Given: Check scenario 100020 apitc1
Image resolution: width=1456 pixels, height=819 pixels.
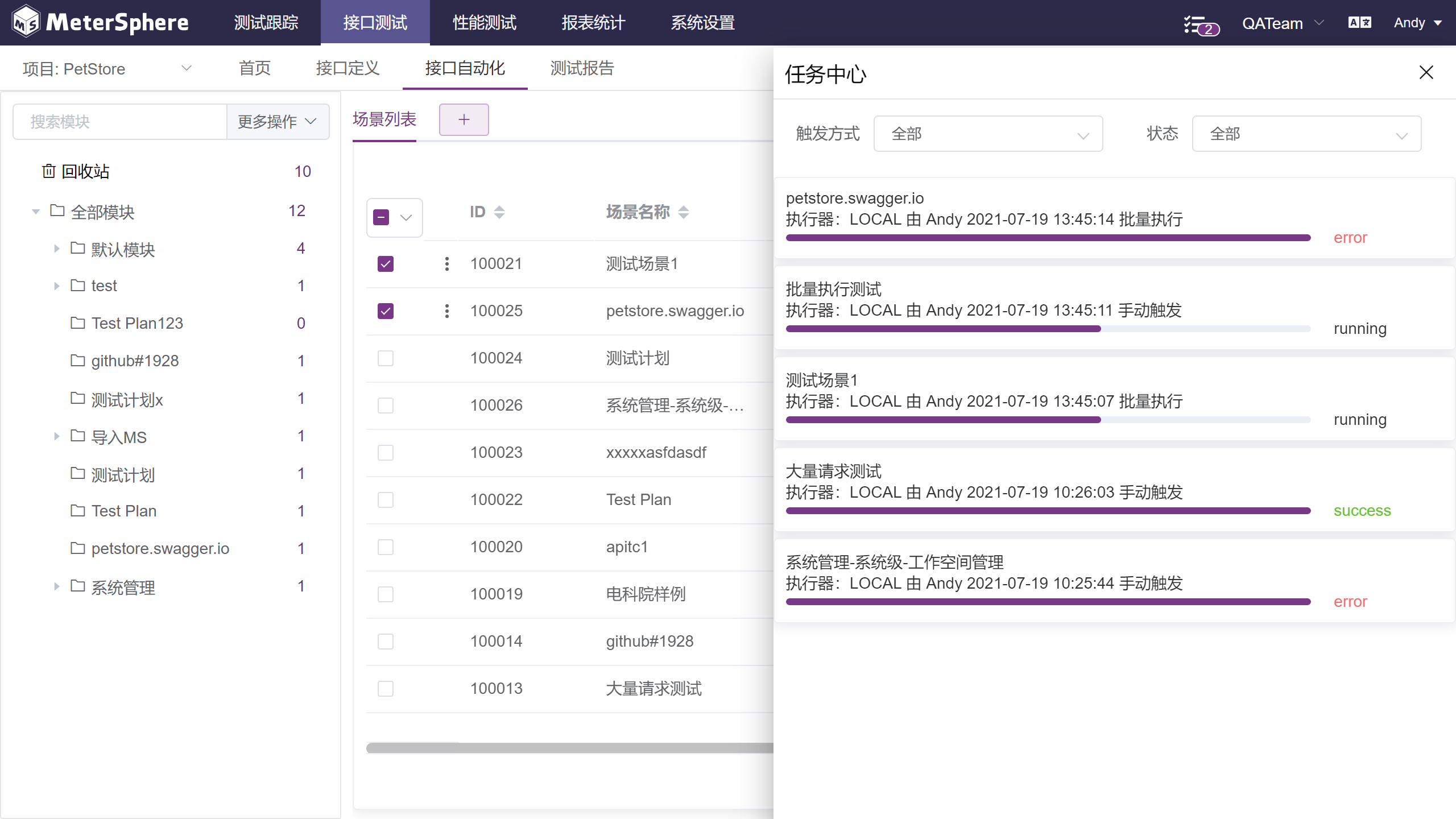Looking at the screenshot, I should tap(386, 547).
